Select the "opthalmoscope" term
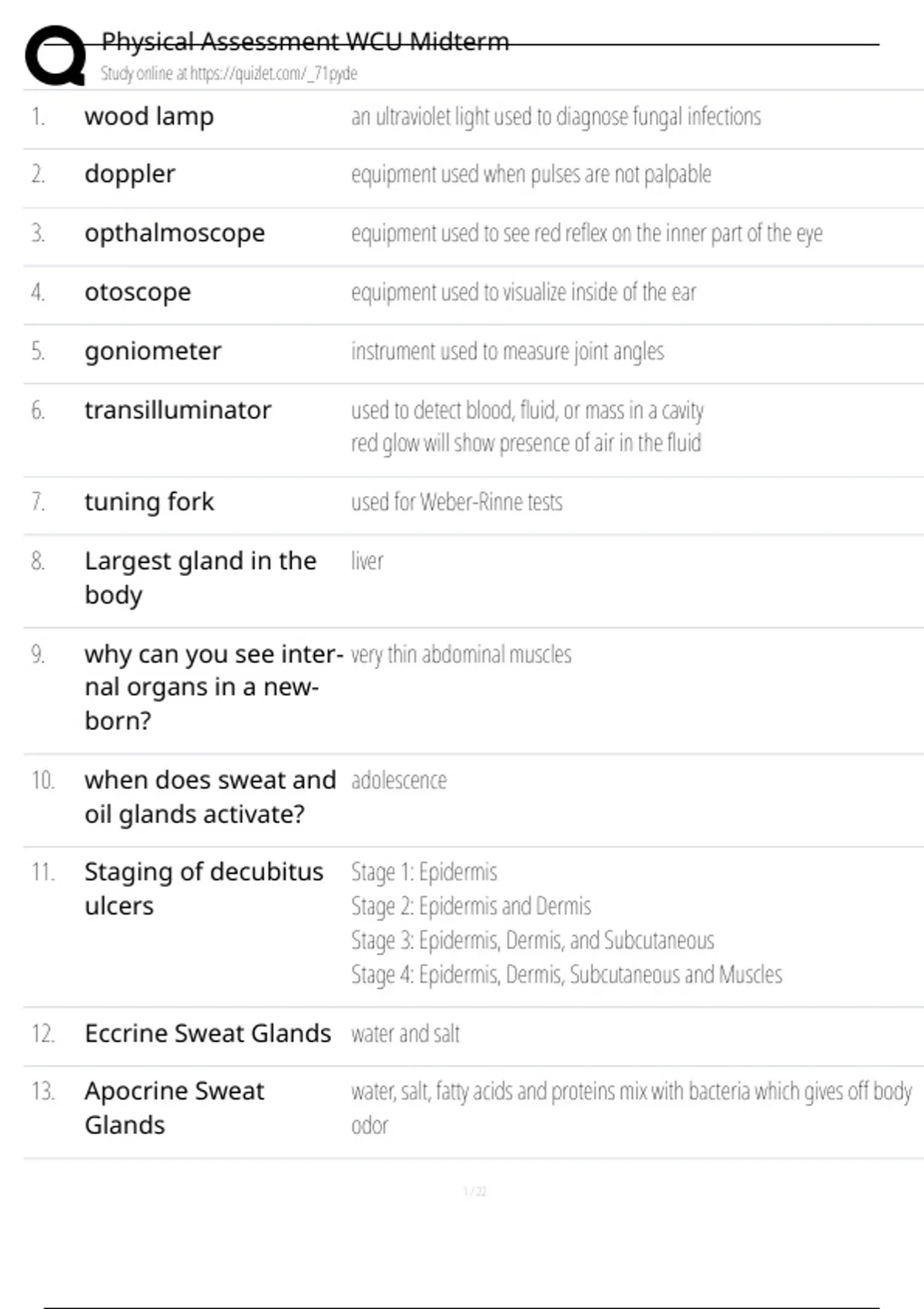The image size is (924, 1309). tap(175, 233)
